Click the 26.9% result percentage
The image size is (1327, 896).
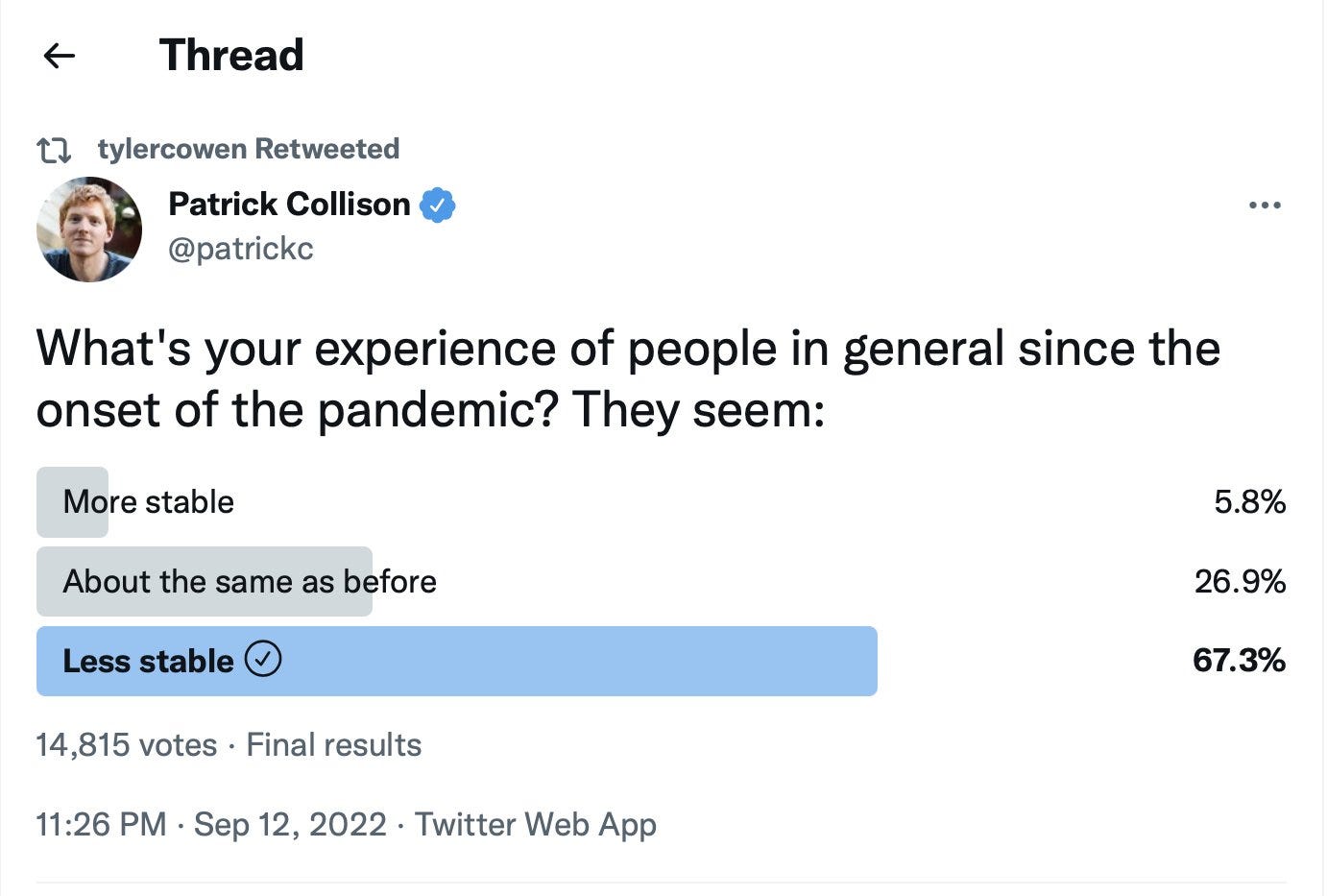(1240, 581)
